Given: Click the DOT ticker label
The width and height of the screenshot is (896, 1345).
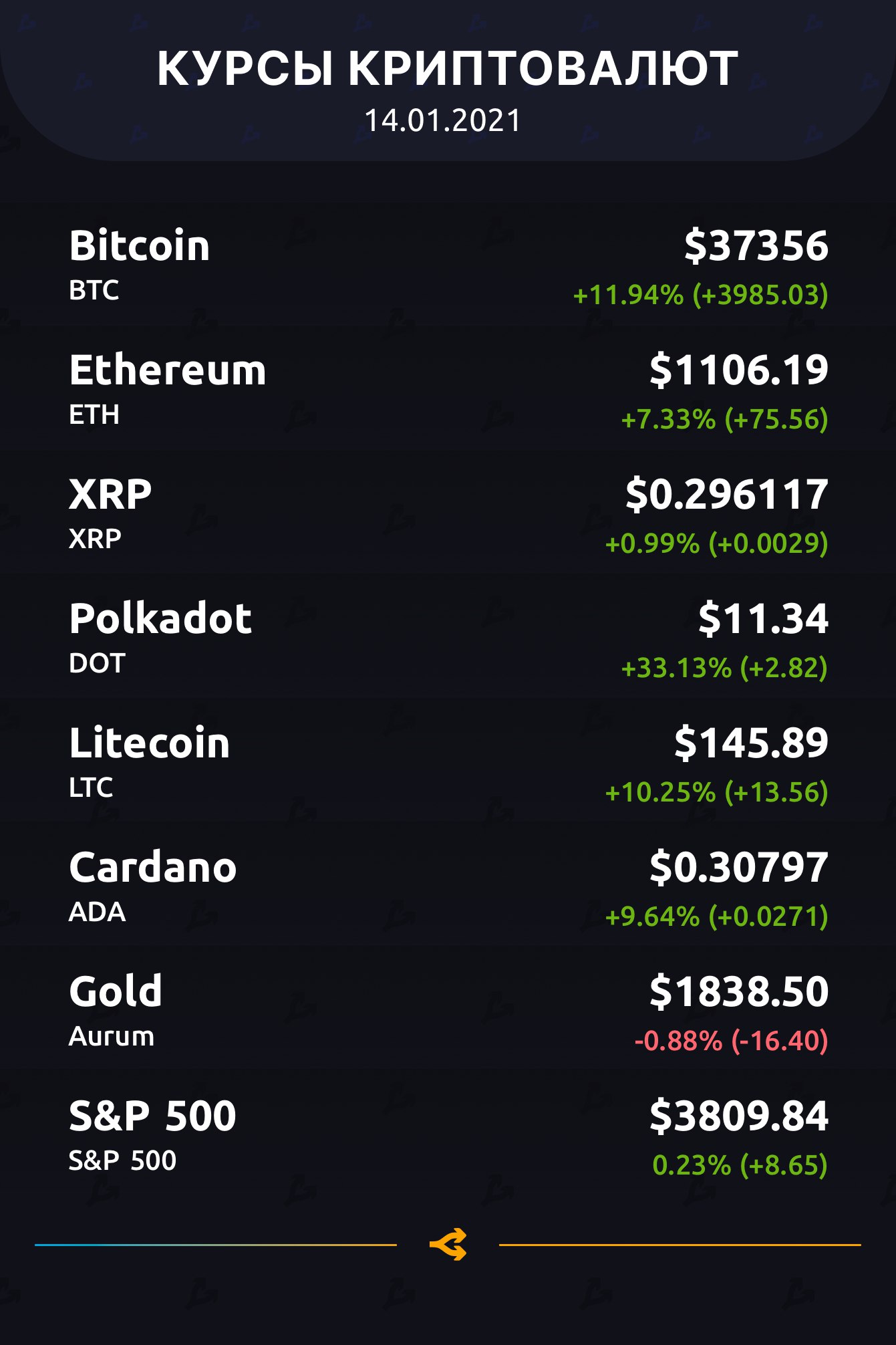Looking at the screenshot, I should coord(97,663).
